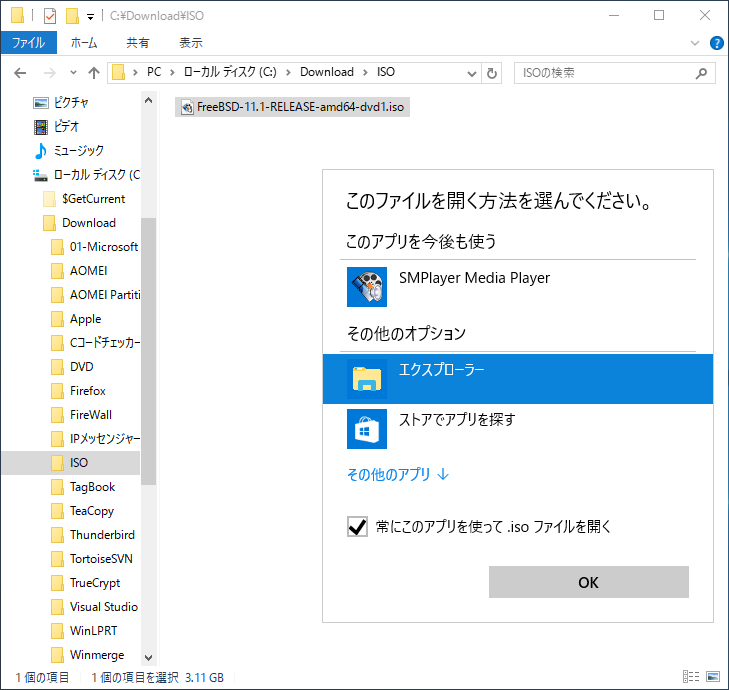Click the Explorer folder icon in title bar
729x690 pixels.
pos(17,15)
